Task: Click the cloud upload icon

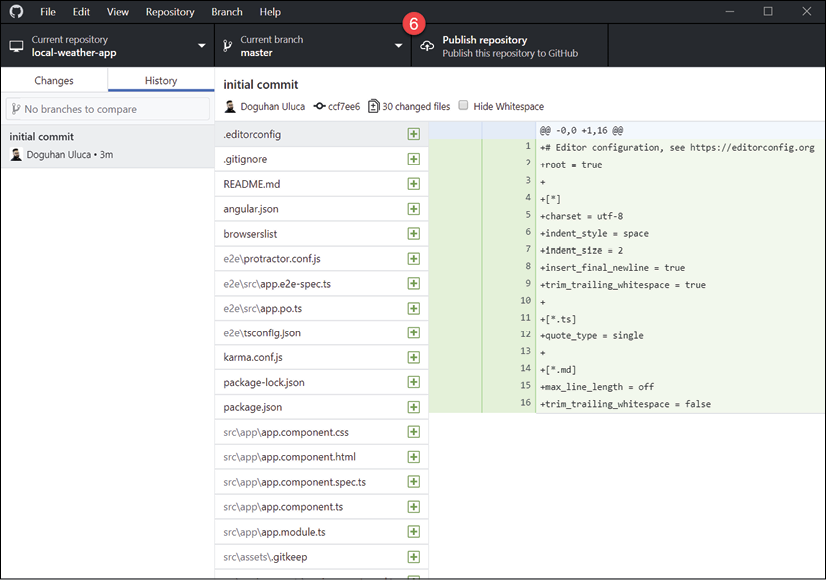Action: click(427, 46)
